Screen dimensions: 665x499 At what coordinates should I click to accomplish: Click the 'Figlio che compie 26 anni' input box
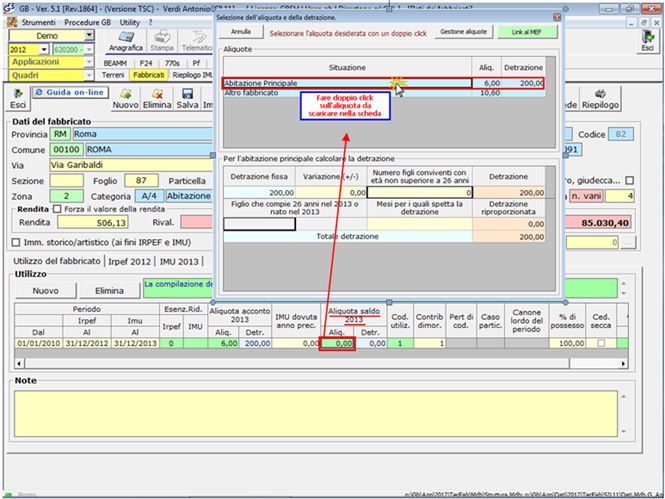coord(259,224)
